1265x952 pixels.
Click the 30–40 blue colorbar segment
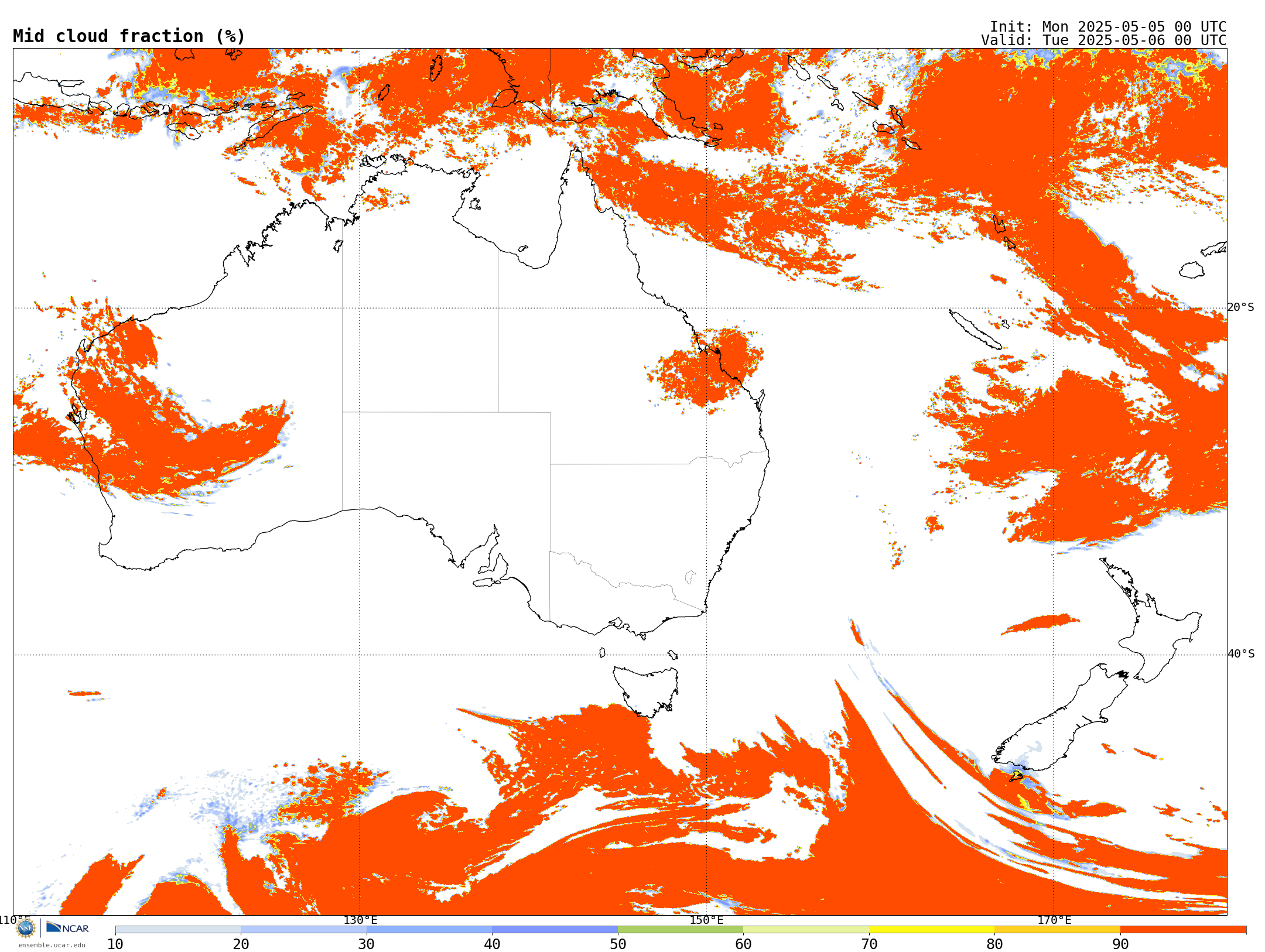tap(429, 930)
